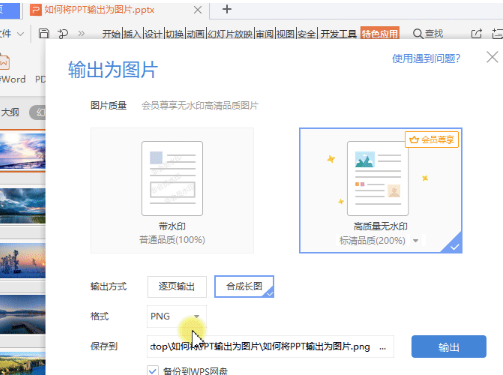Click the 使用遇到问题? help link
503x375 pixels.
[x=426, y=59]
